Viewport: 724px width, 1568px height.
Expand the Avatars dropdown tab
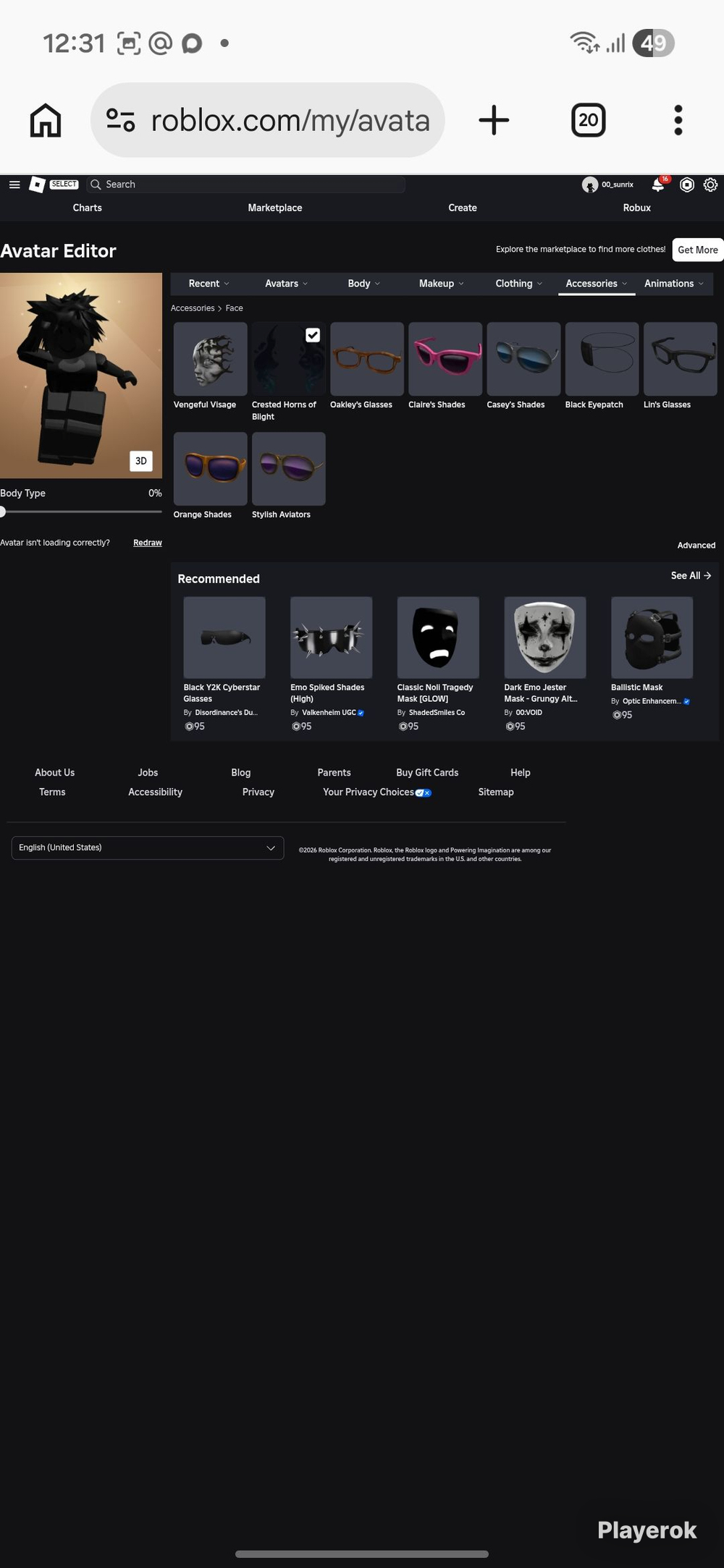coord(286,284)
